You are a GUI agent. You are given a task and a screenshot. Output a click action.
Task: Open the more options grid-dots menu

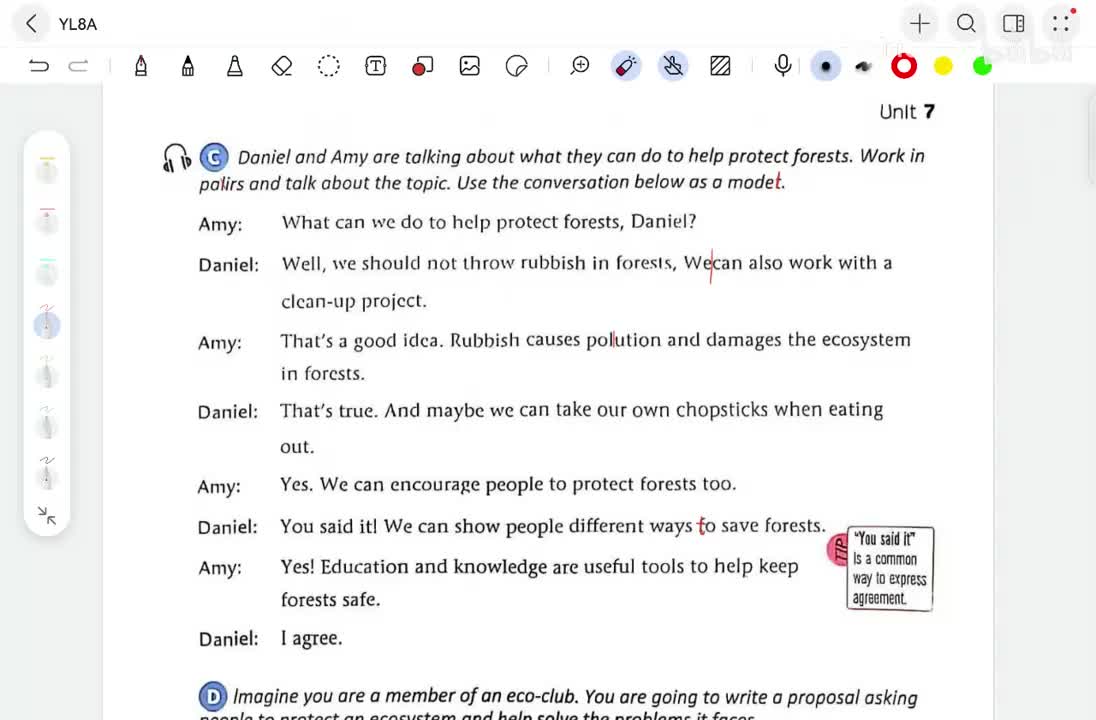click(x=1061, y=24)
